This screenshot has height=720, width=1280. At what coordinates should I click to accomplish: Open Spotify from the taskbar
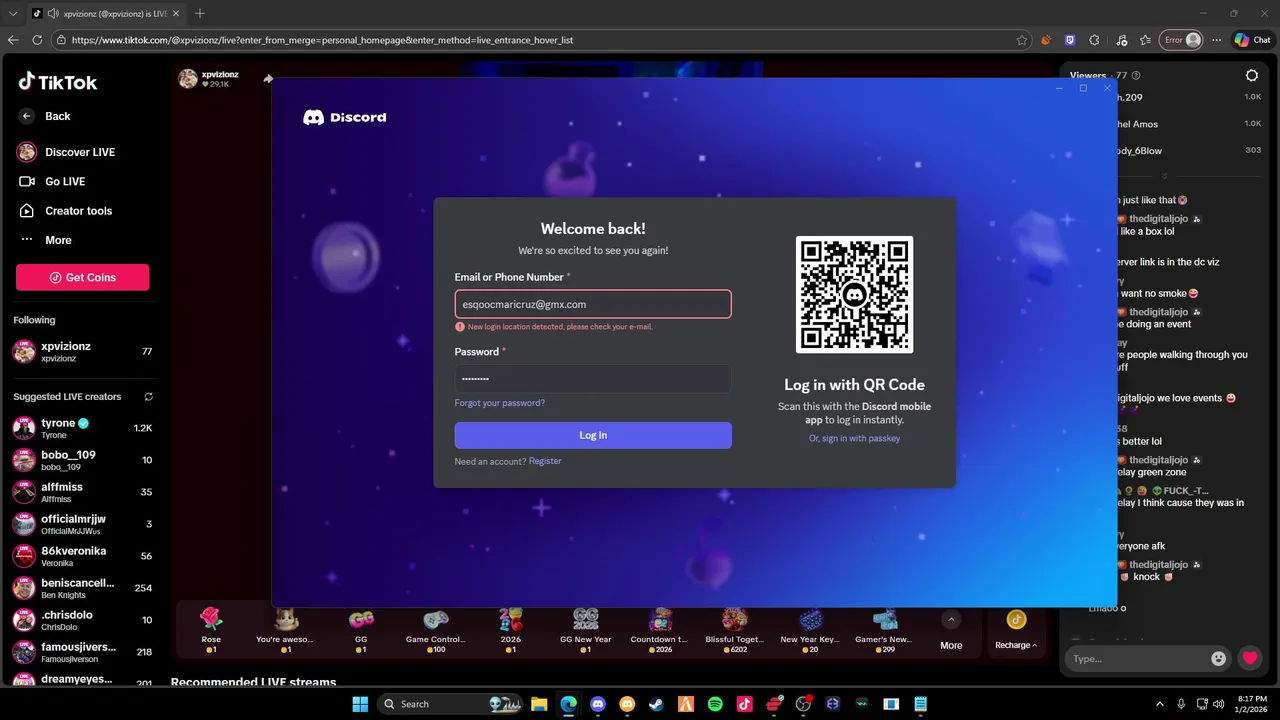pyautogui.click(x=715, y=704)
